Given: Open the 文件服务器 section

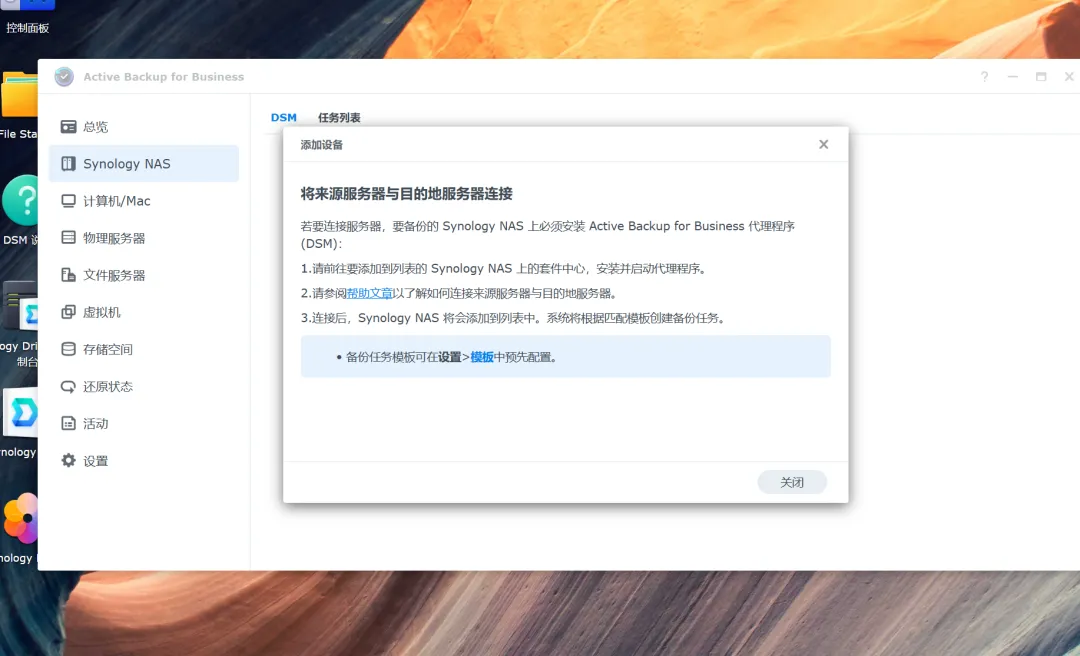Looking at the screenshot, I should tap(116, 274).
